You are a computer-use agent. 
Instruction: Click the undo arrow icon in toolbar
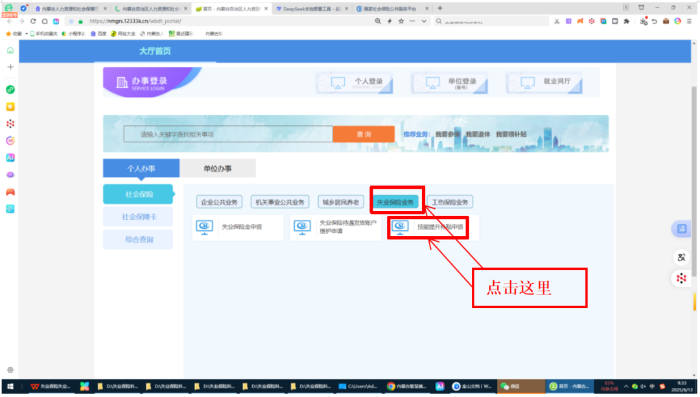[x=654, y=21]
